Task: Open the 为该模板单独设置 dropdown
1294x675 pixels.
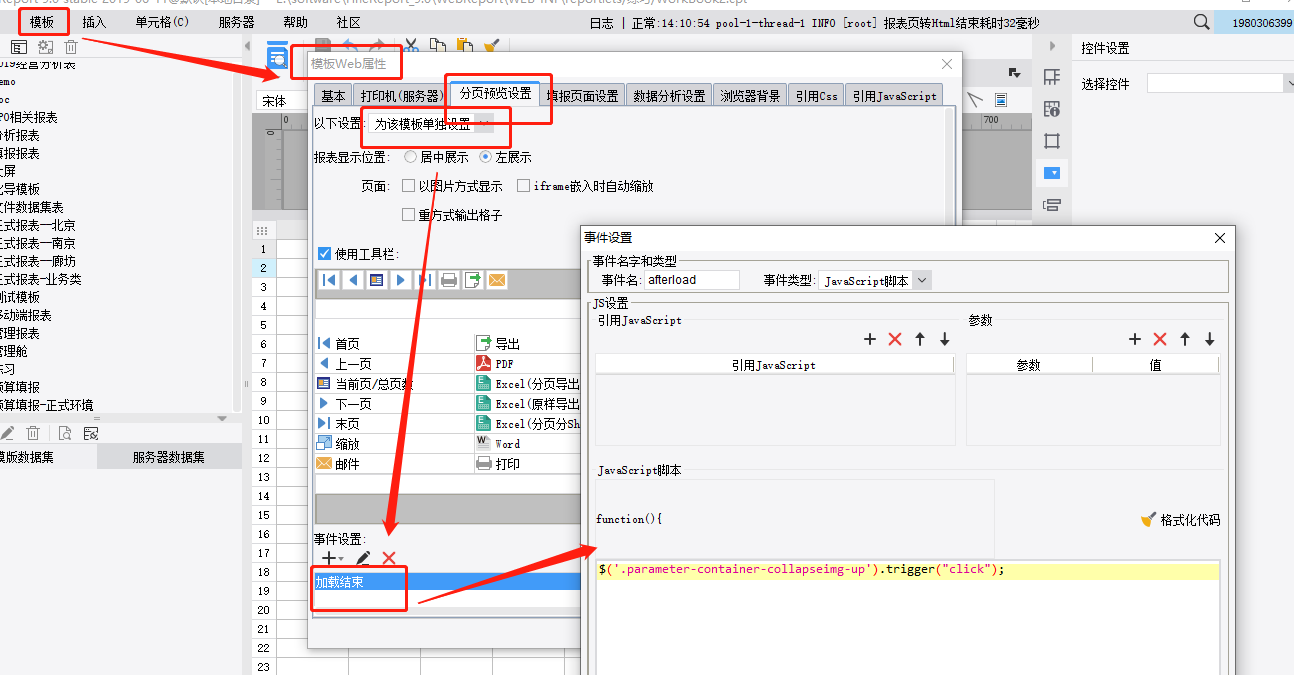Action: coord(431,124)
